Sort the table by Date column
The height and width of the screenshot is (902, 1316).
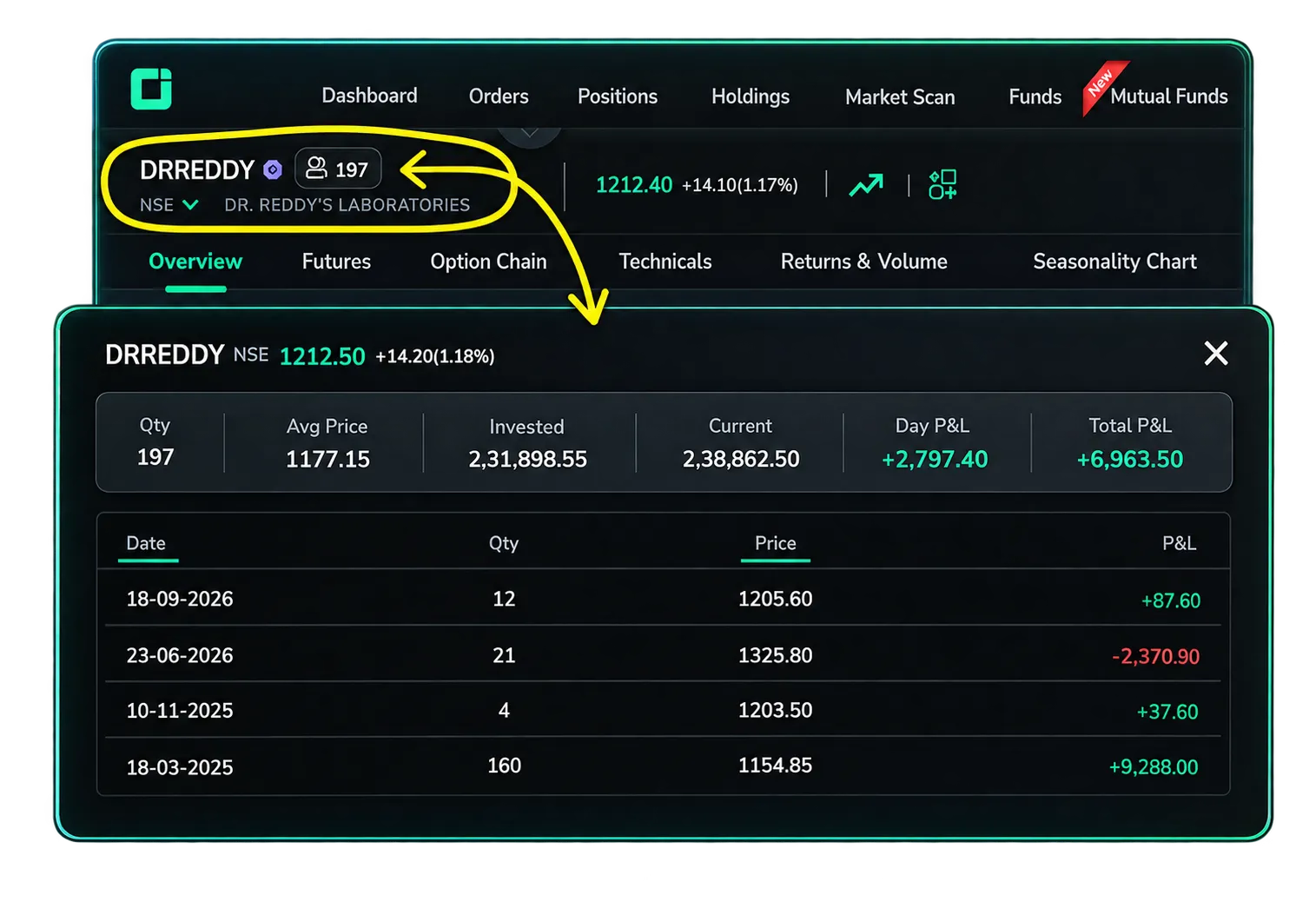(x=146, y=543)
